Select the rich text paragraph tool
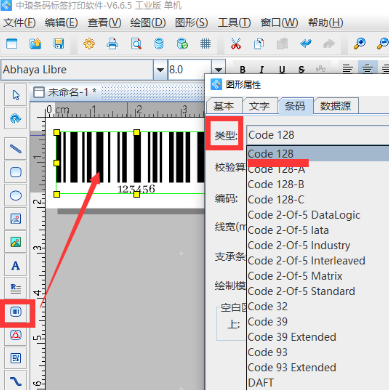The height and width of the screenshot is (390, 389). [16, 289]
